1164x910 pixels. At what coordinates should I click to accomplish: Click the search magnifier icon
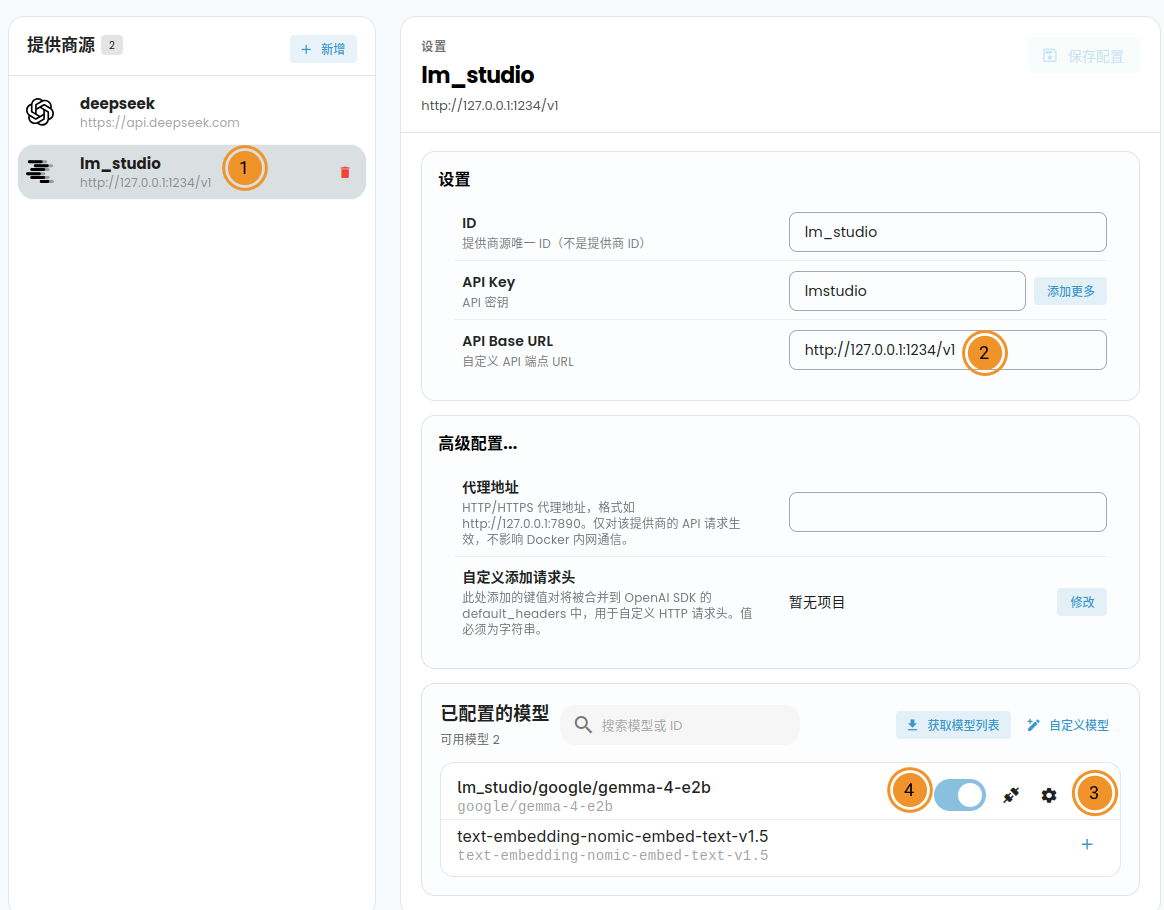click(583, 724)
